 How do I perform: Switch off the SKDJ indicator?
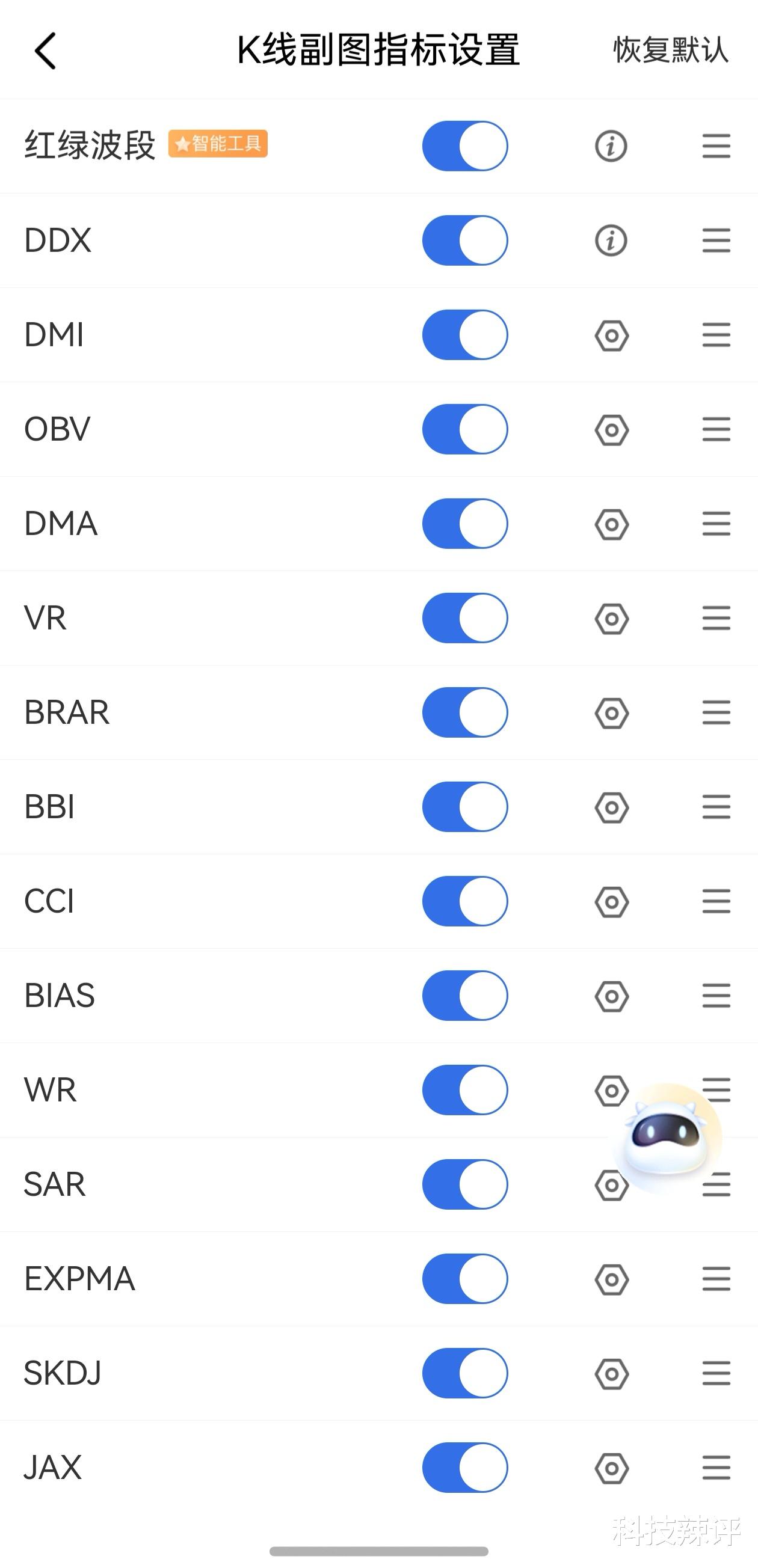tap(464, 1373)
